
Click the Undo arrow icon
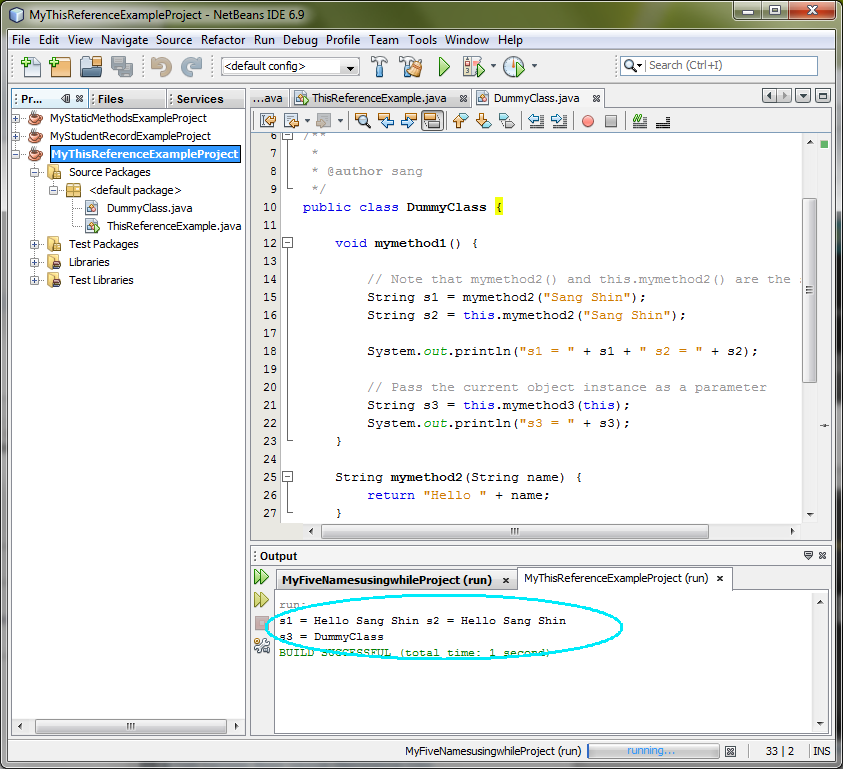point(161,67)
